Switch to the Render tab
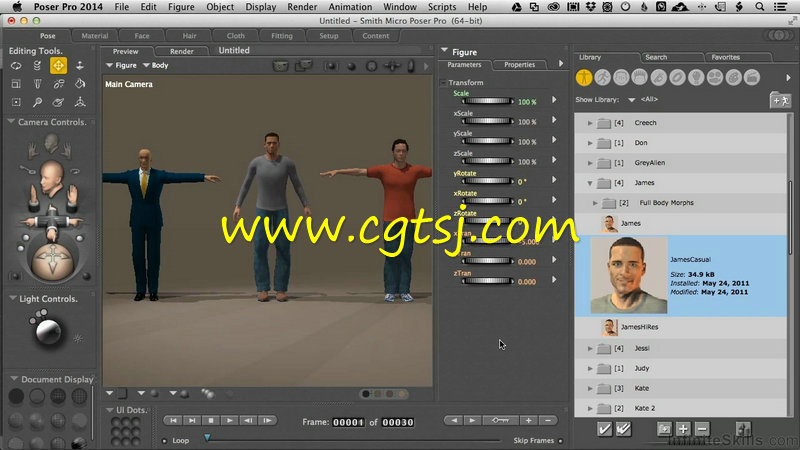This screenshot has height=450, width=800. 182,52
